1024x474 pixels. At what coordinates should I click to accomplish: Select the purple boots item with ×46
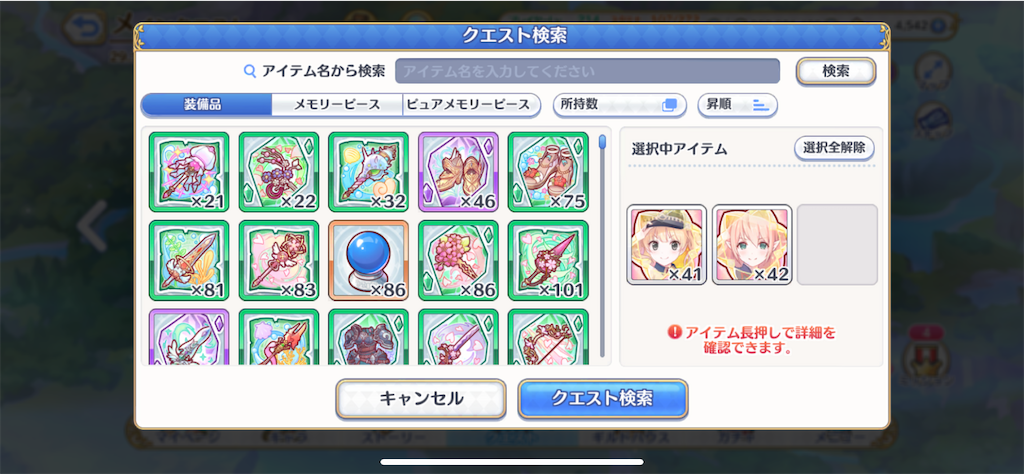[x=458, y=172]
